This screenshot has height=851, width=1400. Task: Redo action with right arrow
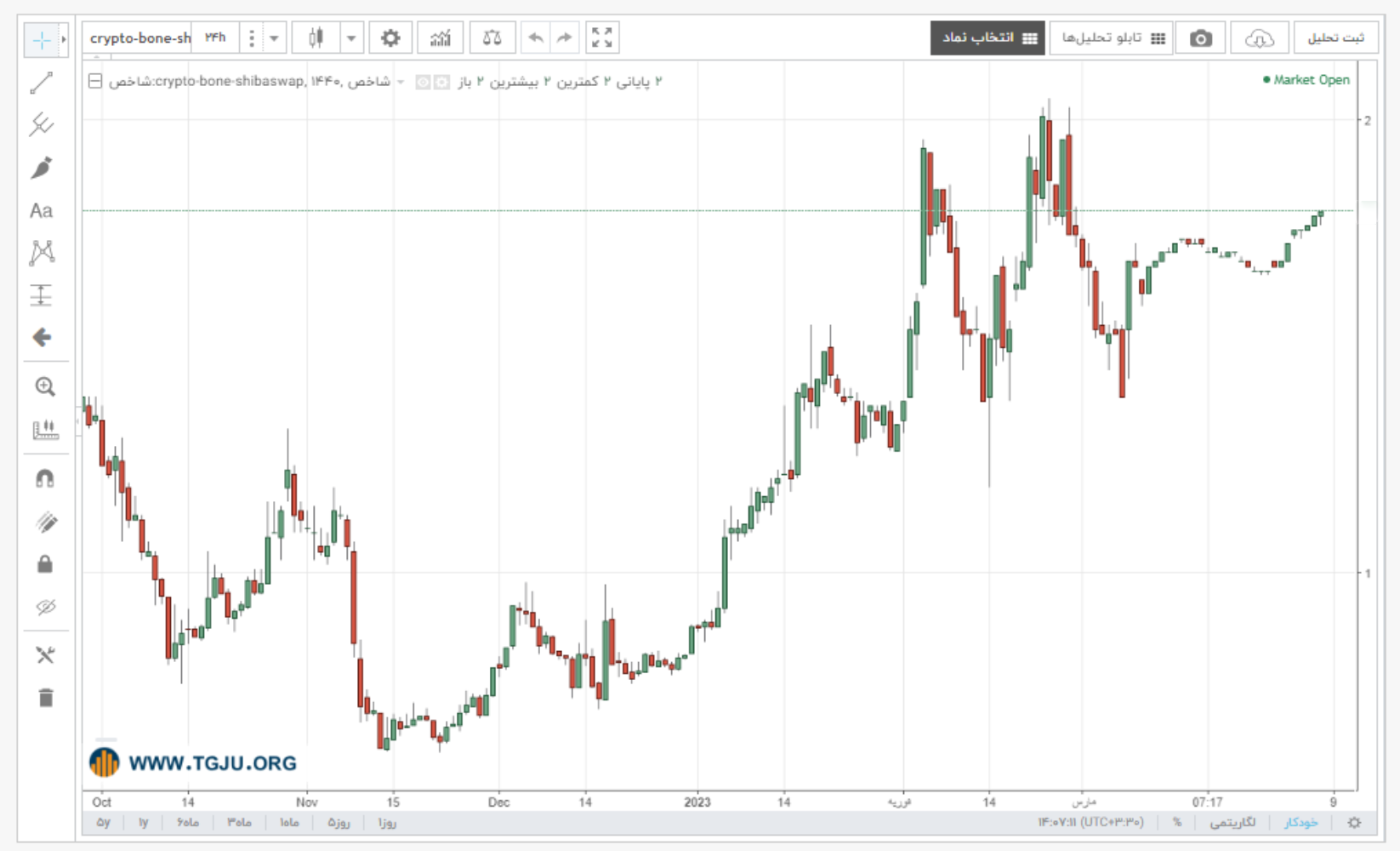pyautogui.click(x=564, y=38)
